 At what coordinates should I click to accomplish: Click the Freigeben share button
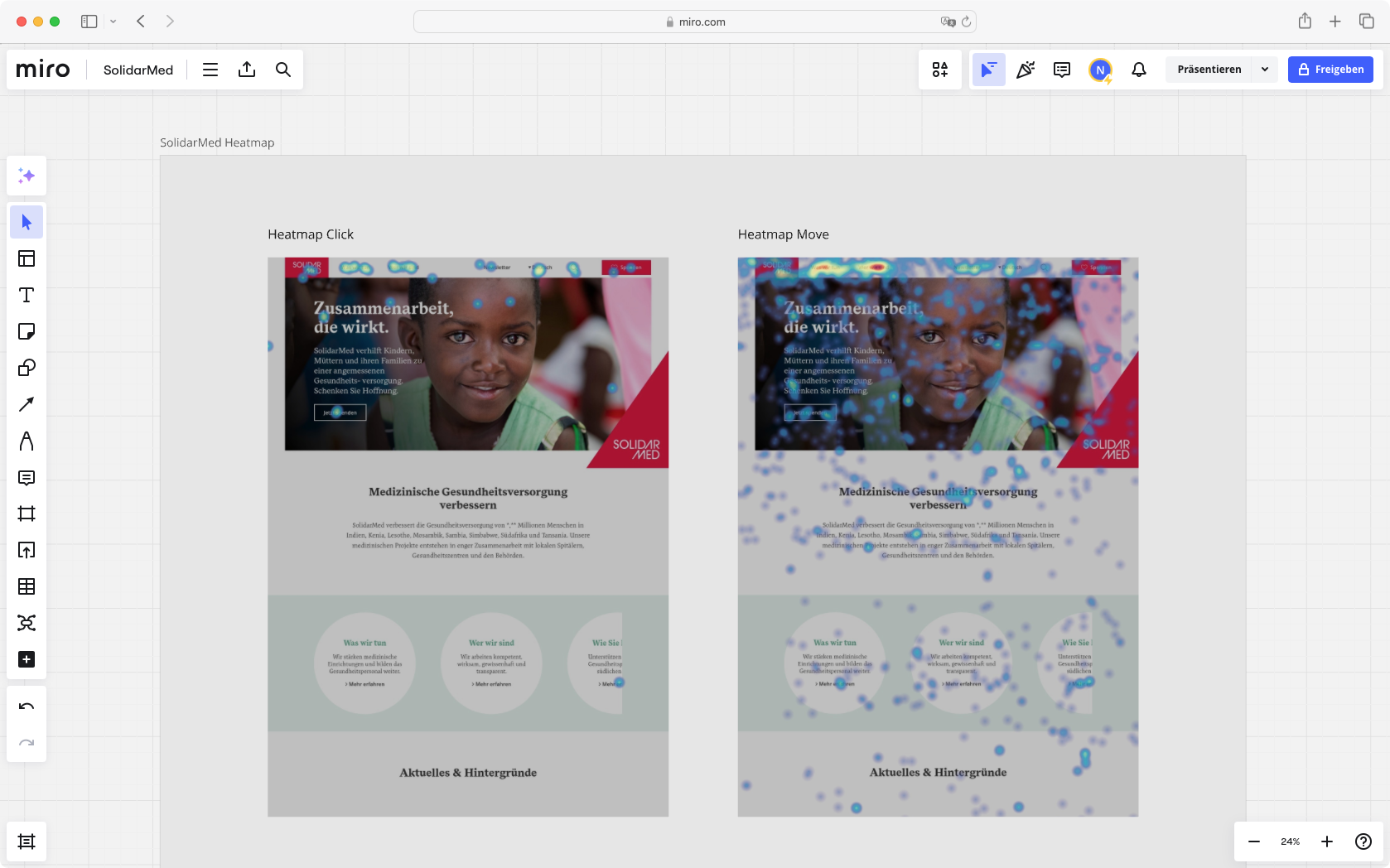pos(1330,70)
